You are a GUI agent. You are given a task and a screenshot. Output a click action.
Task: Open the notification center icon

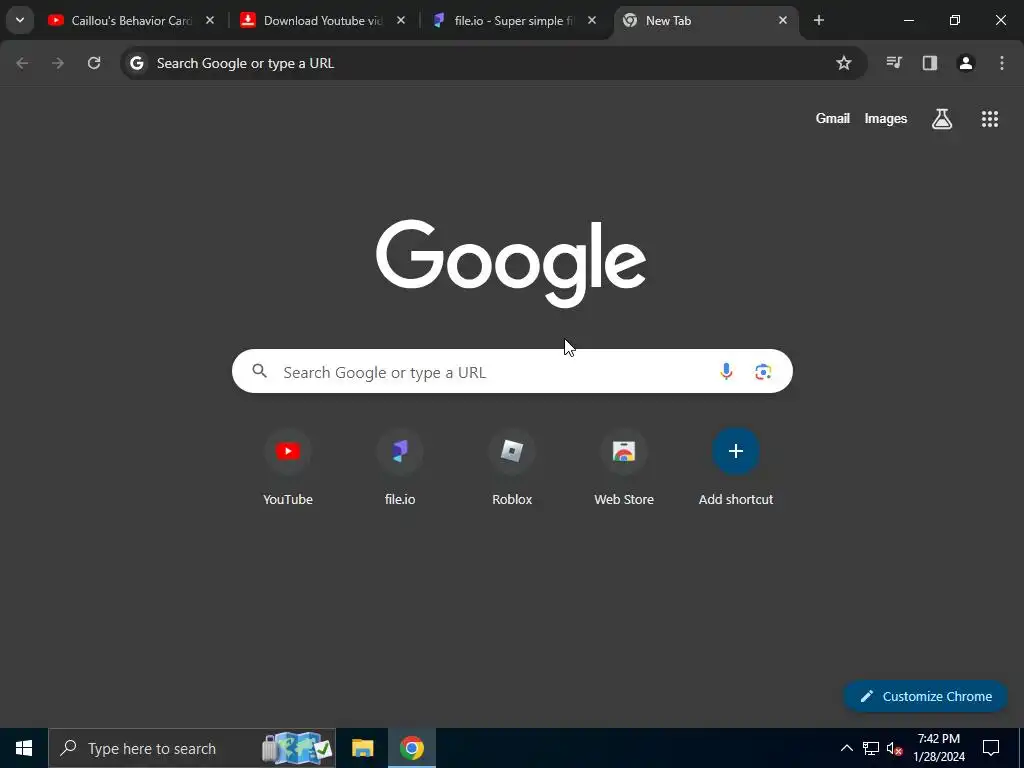click(991, 748)
